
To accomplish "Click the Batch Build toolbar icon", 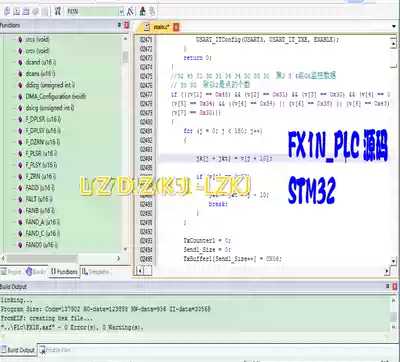I will tap(35, 11).
